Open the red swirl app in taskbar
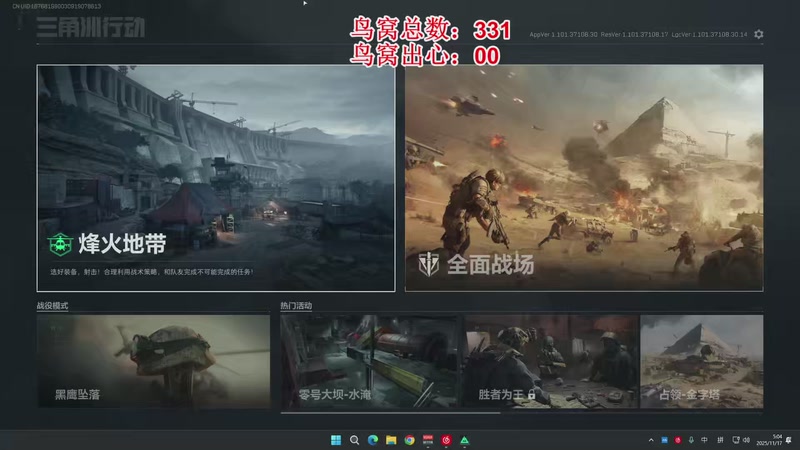Screen dimensions: 800x450 (x=446, y=440)
